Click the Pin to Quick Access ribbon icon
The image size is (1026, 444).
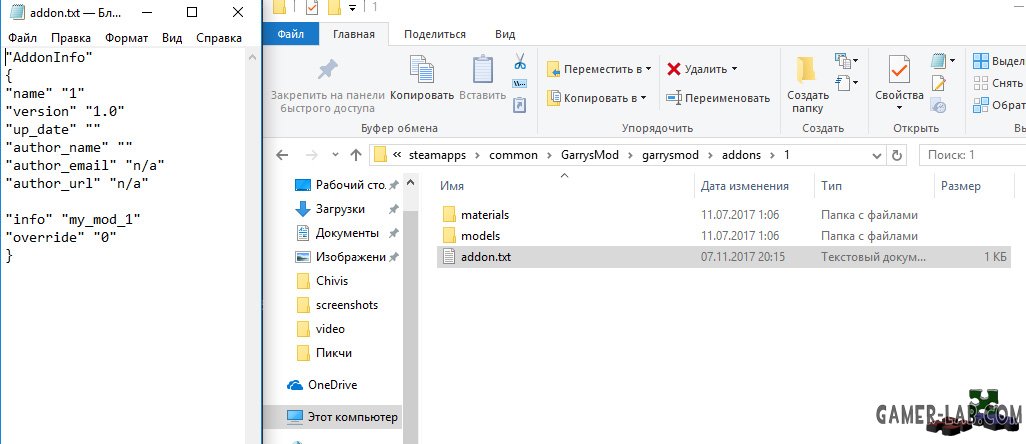click(x=327, y=69)
